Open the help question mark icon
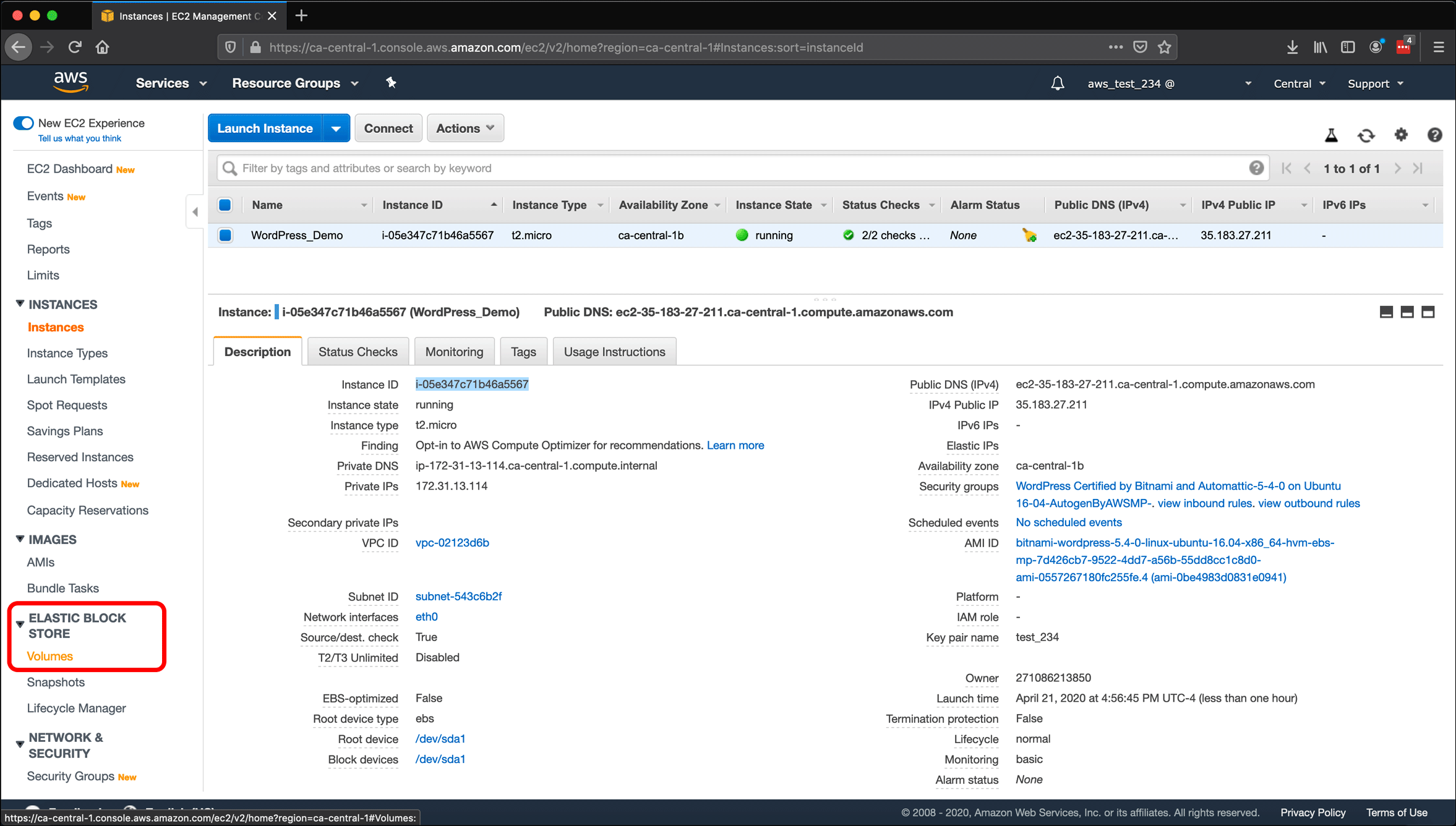1456x826 pixels. (x=1434, y=135)
